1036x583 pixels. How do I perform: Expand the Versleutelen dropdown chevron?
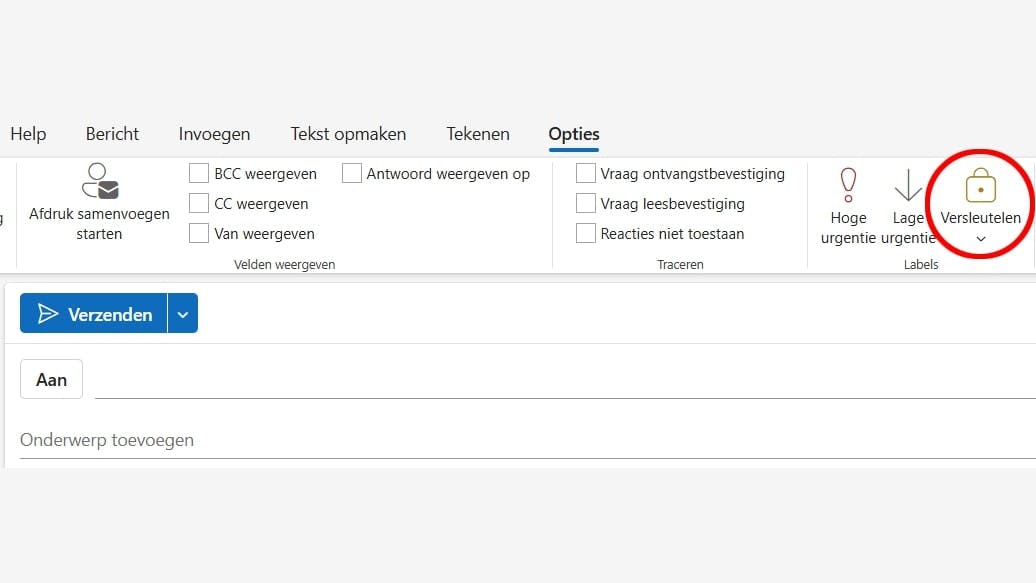click(981, 239)
